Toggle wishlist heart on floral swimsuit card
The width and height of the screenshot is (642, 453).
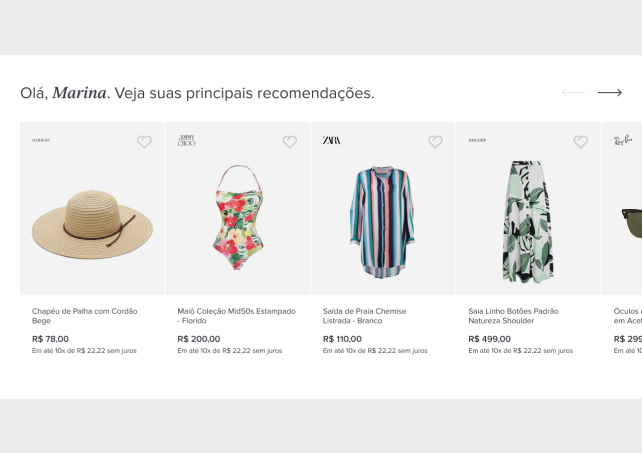pyautogui.click(x=290, y=142)
